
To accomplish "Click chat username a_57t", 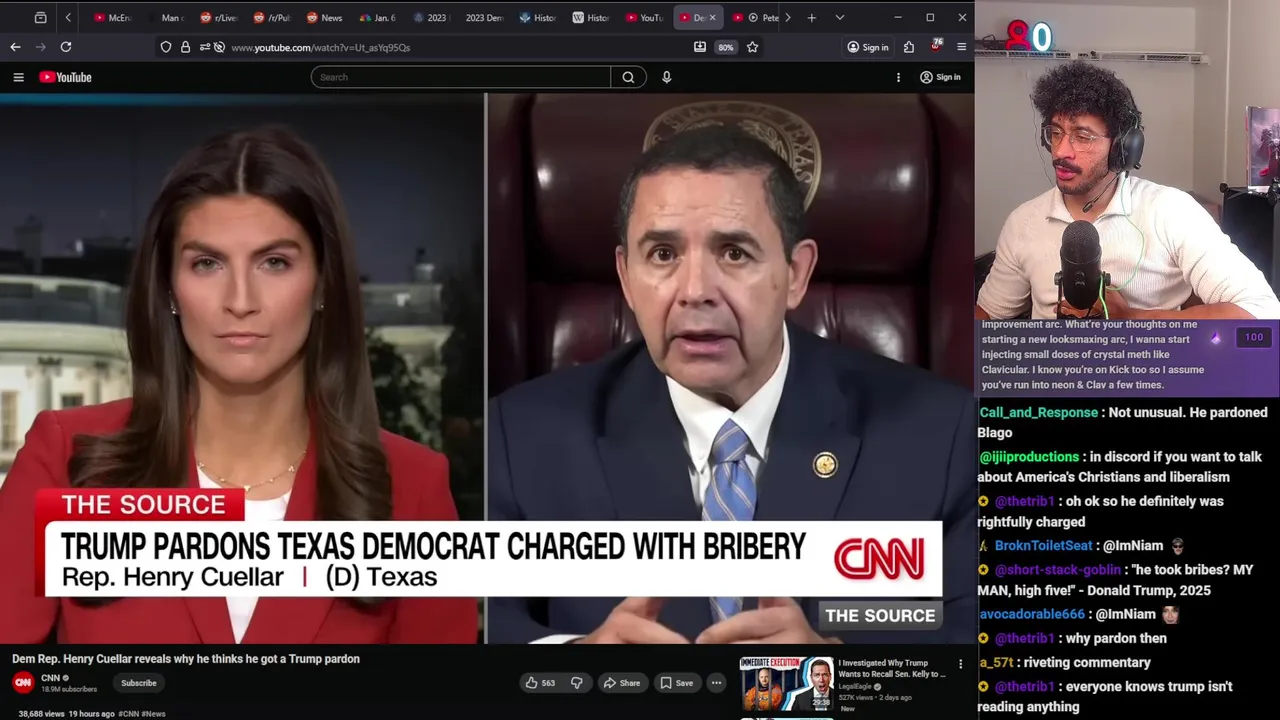I will [995, 662].
